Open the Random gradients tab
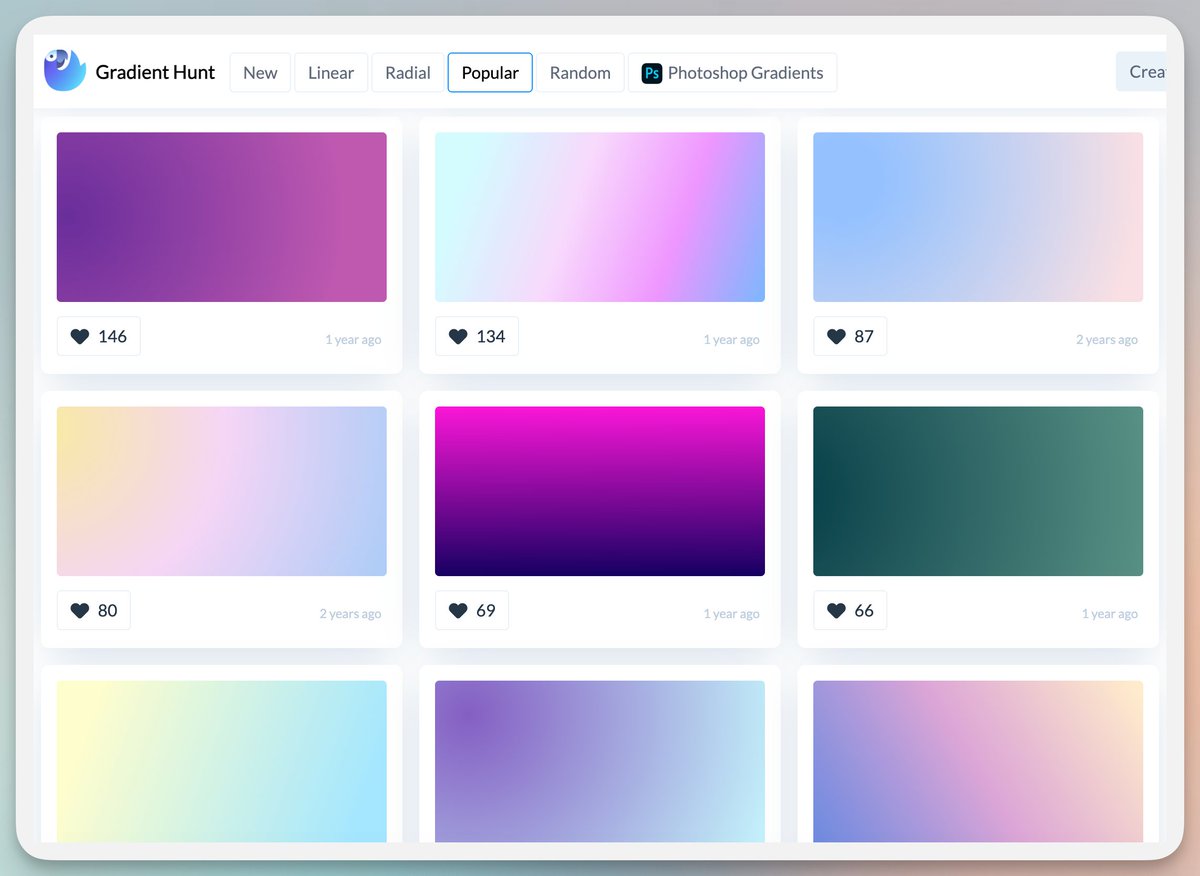The image size is (1200, 876). (x=580, y=73)
